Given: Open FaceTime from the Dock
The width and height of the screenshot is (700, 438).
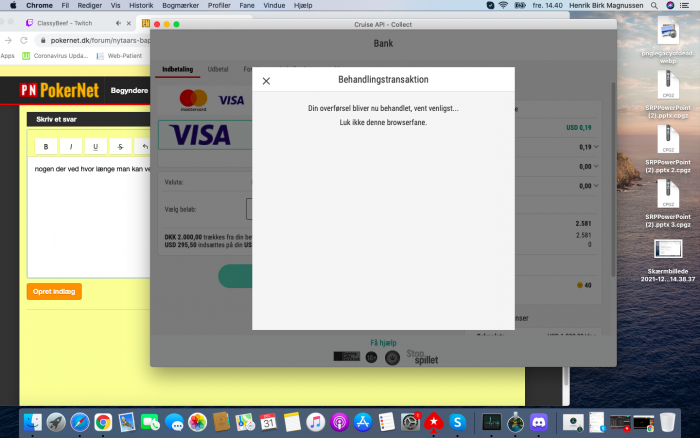Looking at the screenshot, I should click(x=150, y=422).
